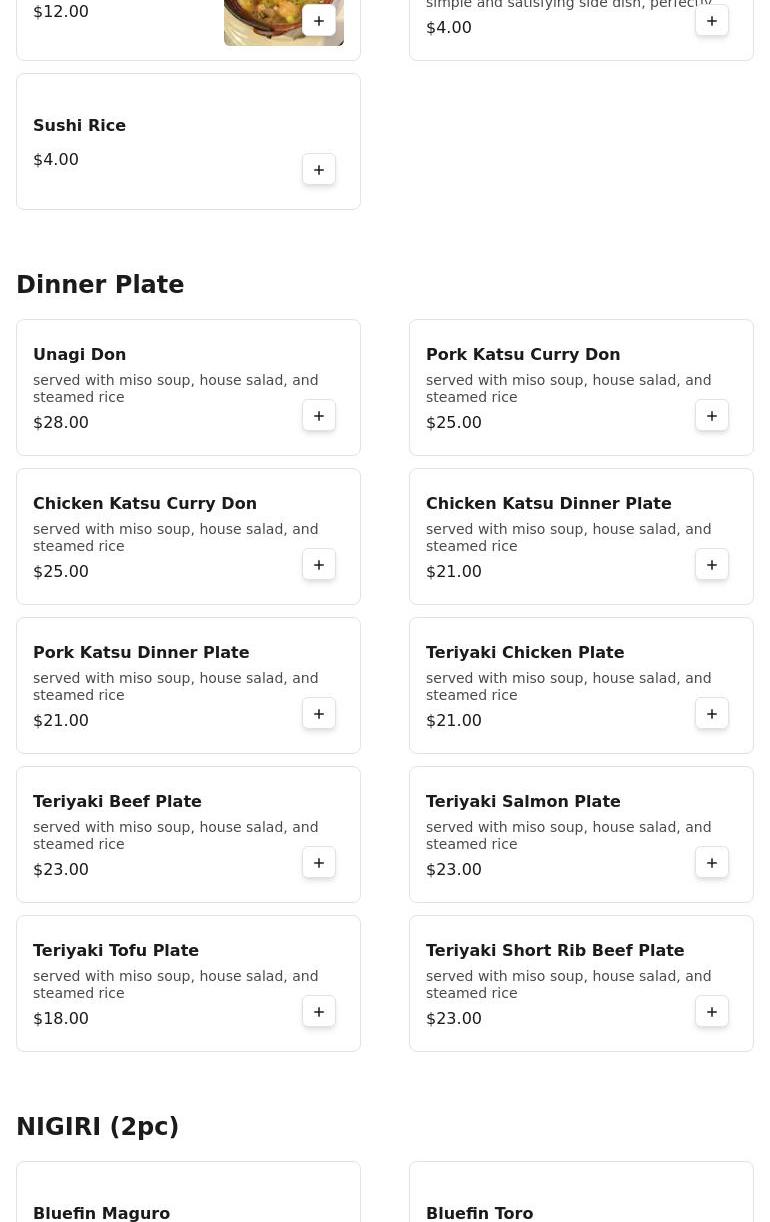Open Teriyaki Salmon Plate title

523,801
